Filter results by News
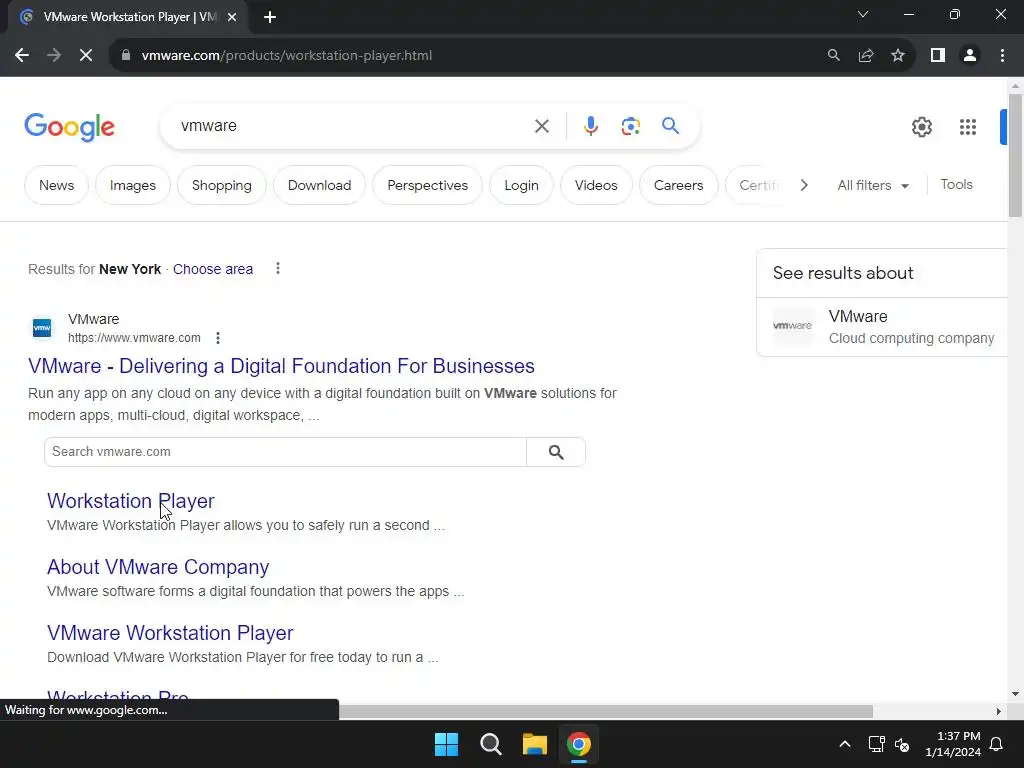This screenshot has height=768, width=1024. (x=56, y=185)
